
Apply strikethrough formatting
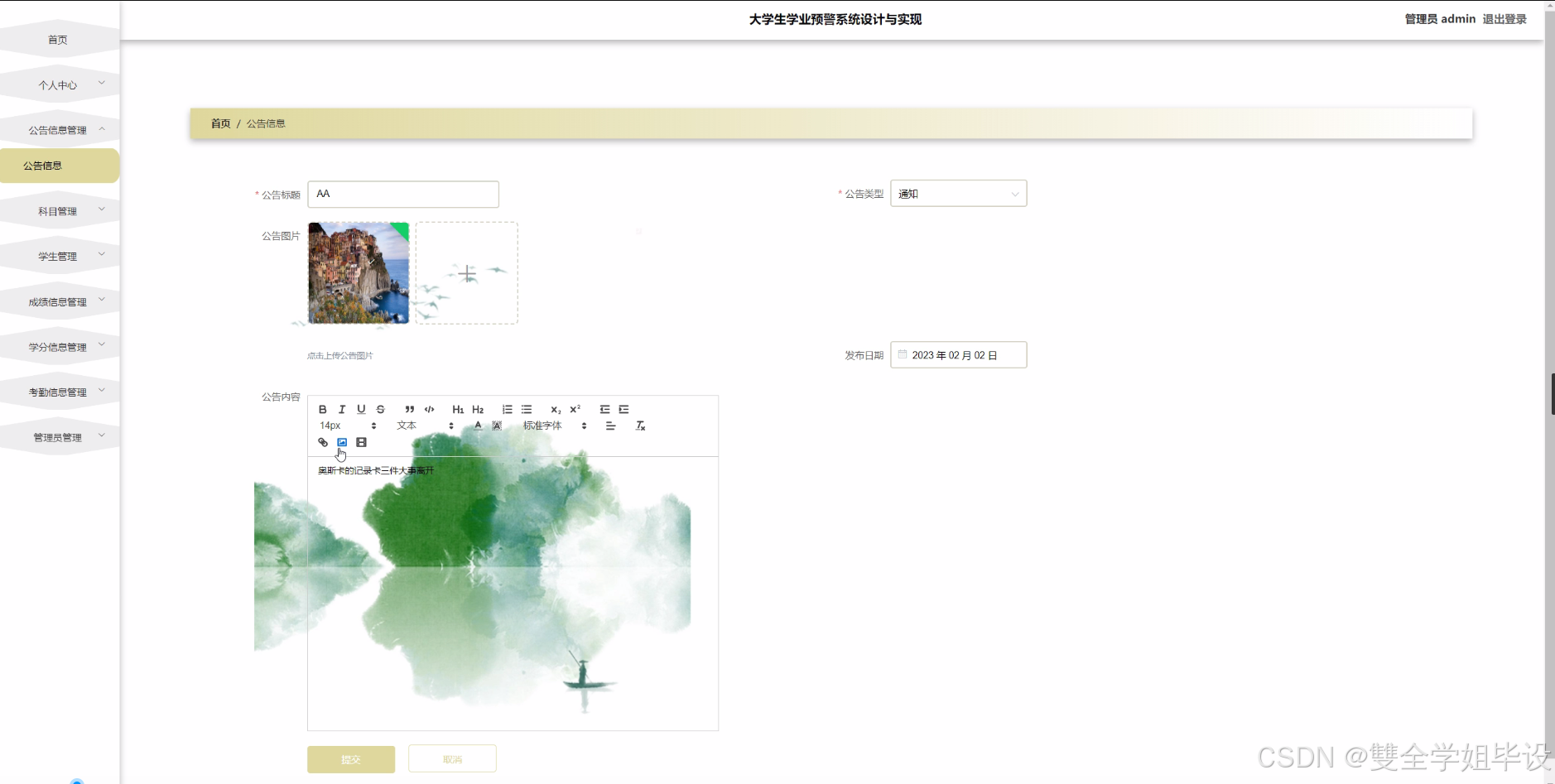380,409
